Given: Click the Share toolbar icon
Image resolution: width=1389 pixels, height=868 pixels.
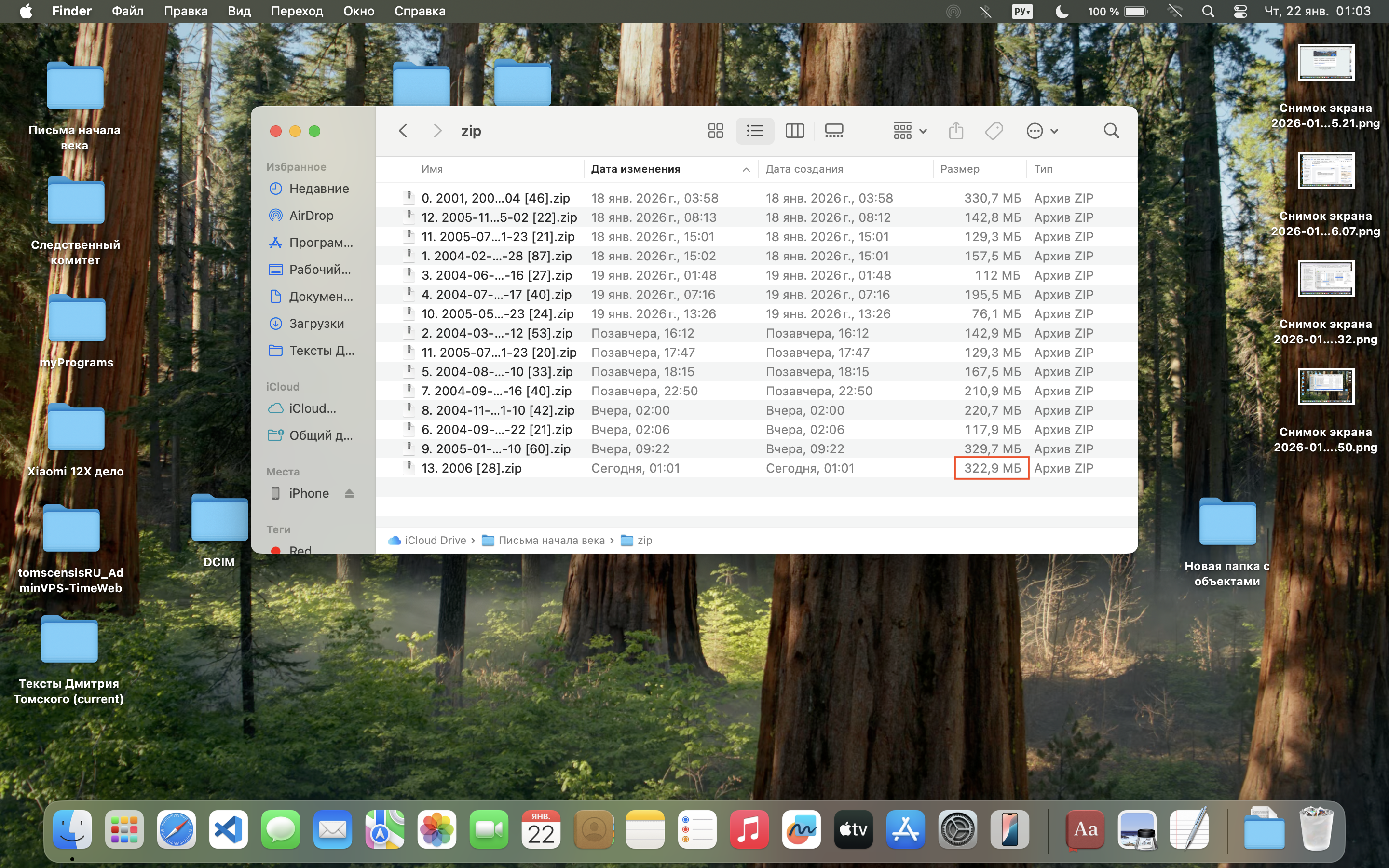Looking at the screenshot, I should tap(955, 131).
